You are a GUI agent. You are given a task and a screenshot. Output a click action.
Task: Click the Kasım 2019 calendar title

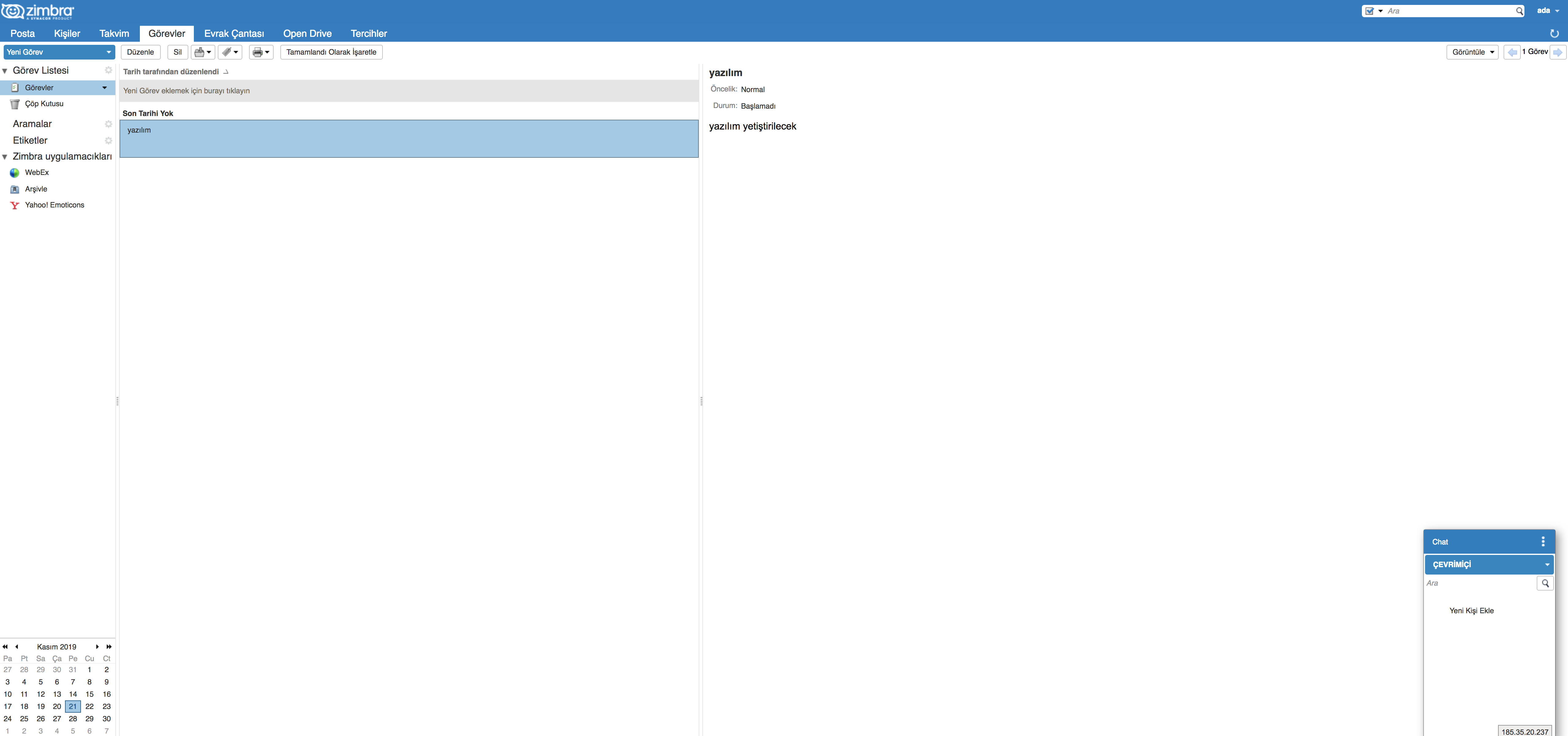57,647
